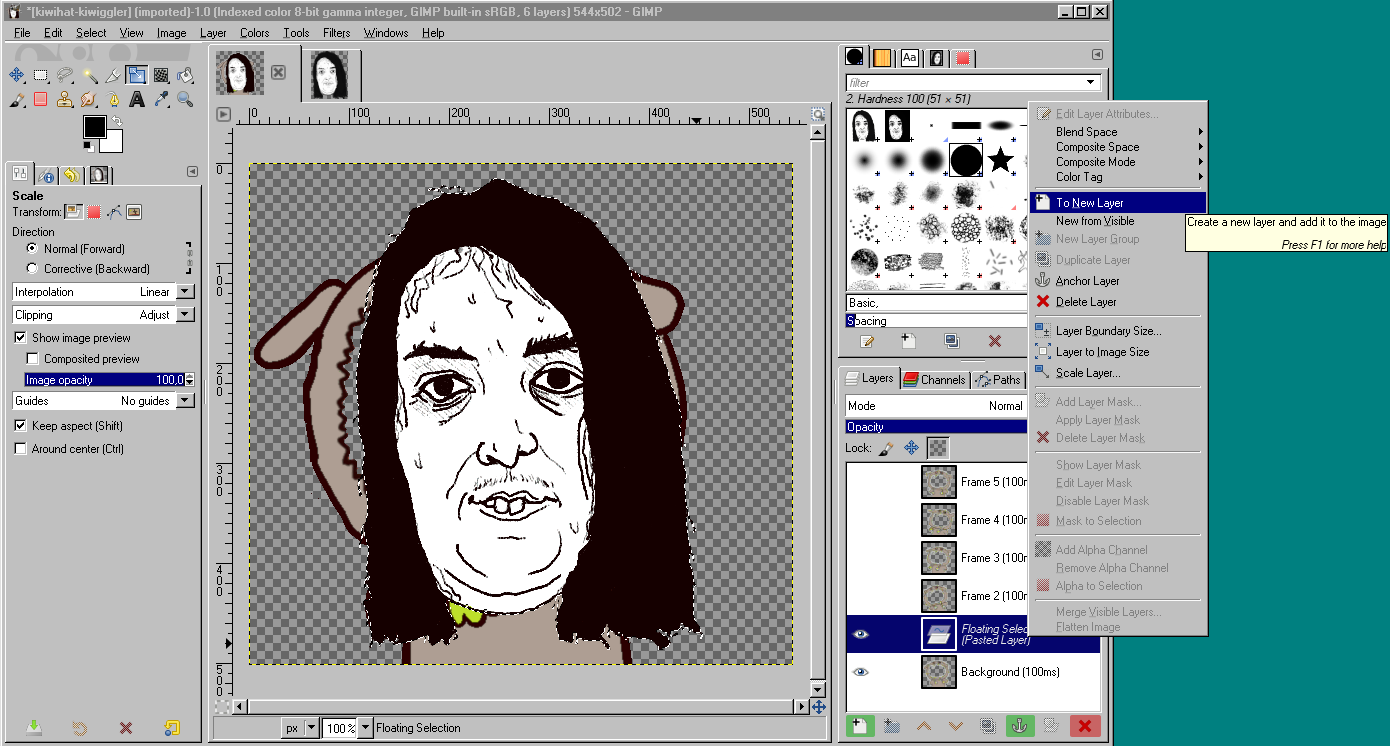Viewport: 1390px width, 746px height.
Task: Open the brush filter dropdown arrow
Action: (1091, 82)
